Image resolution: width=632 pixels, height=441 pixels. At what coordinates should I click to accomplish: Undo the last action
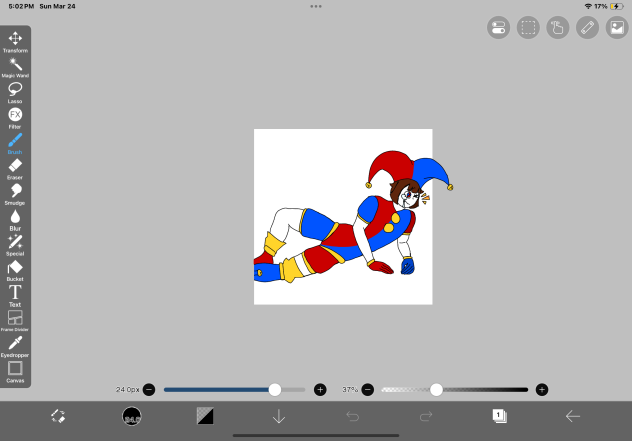(353, 416)
